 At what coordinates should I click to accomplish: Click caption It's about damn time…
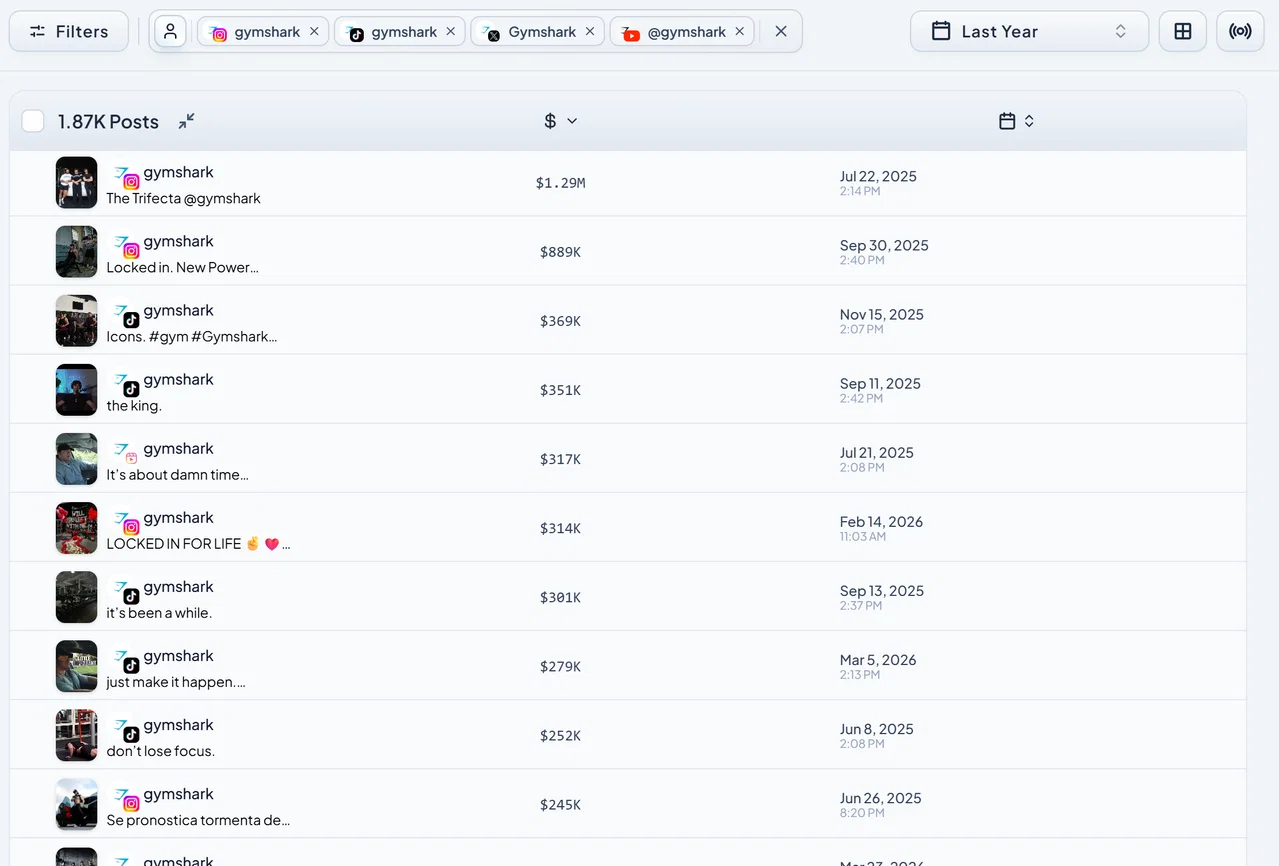[178, 474]
